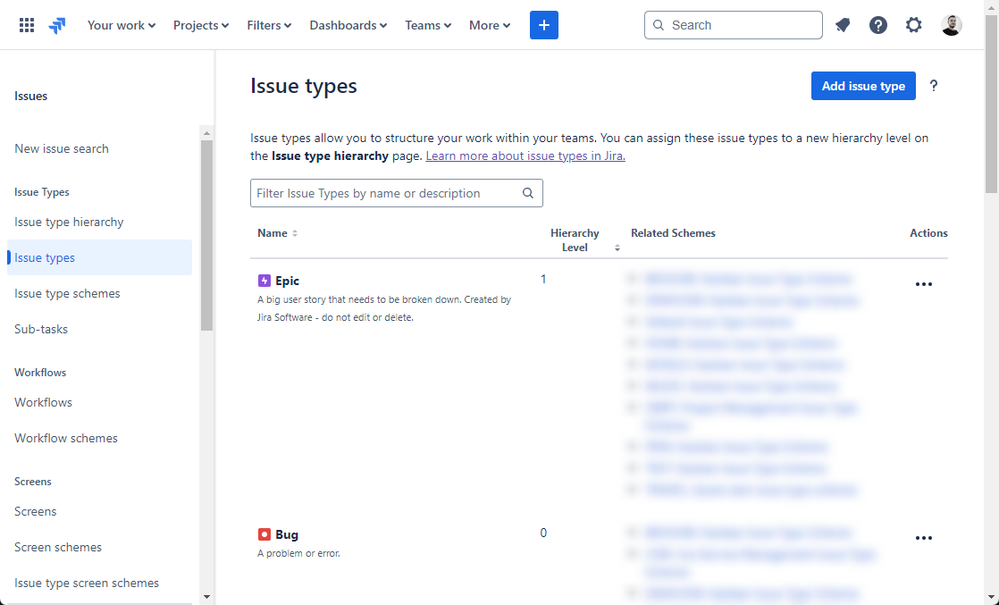Open the app switcher grid icon

tap(27, 25)
